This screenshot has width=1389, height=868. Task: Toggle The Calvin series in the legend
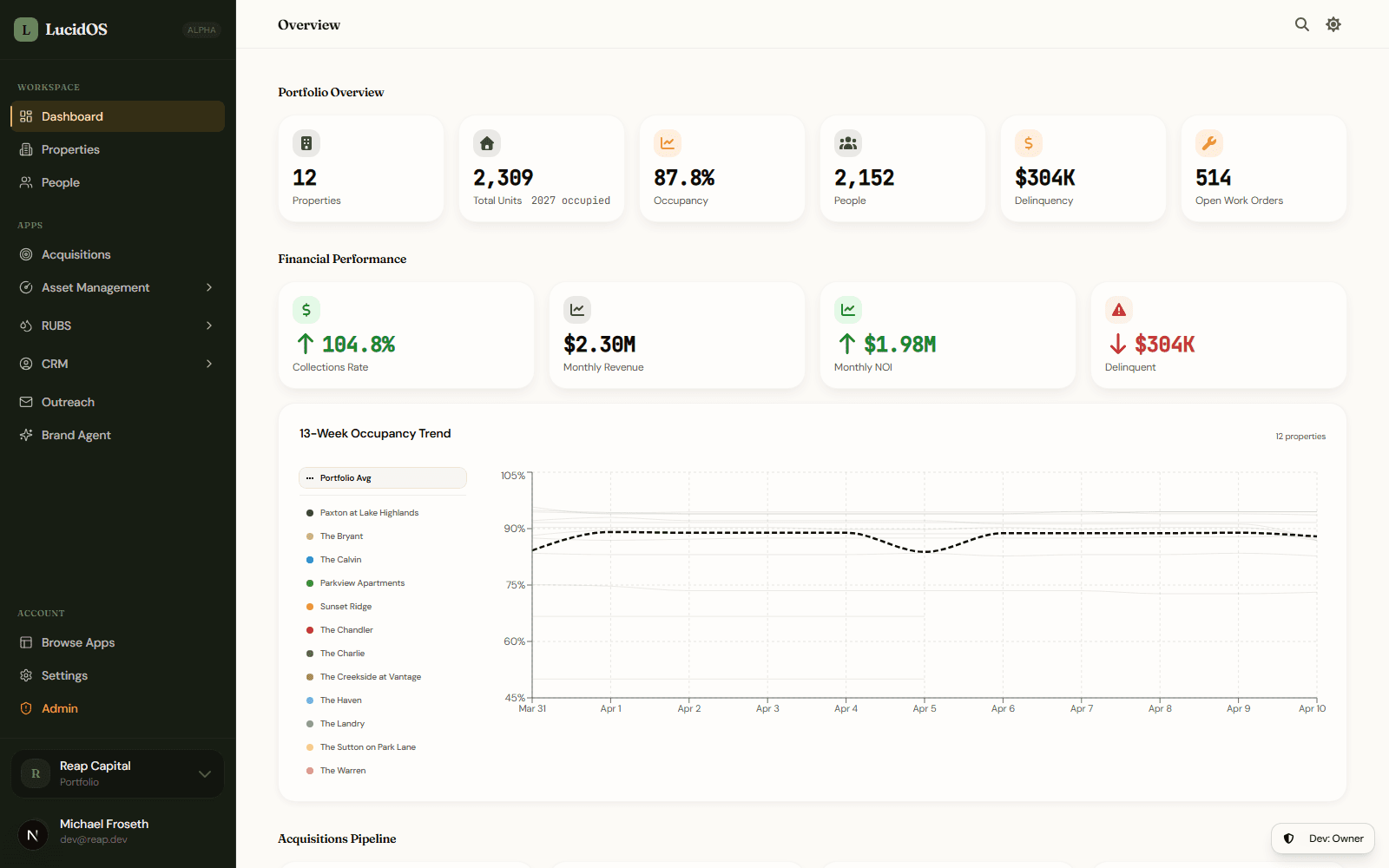(x=383, y=560)
